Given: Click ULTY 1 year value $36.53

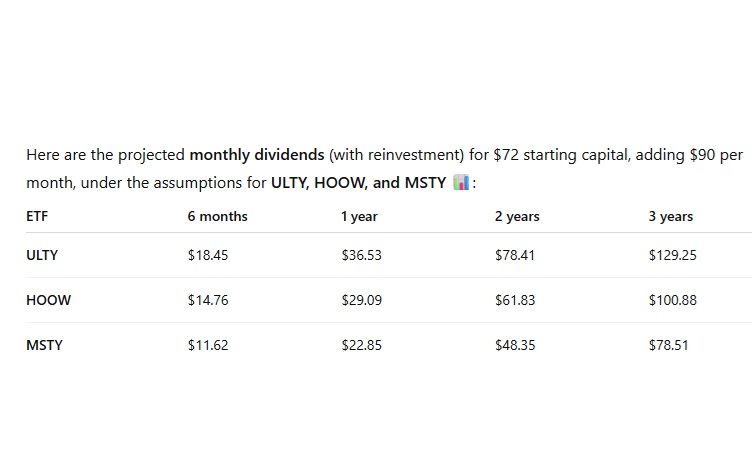Looking at the screenshot, I should 361,255.
